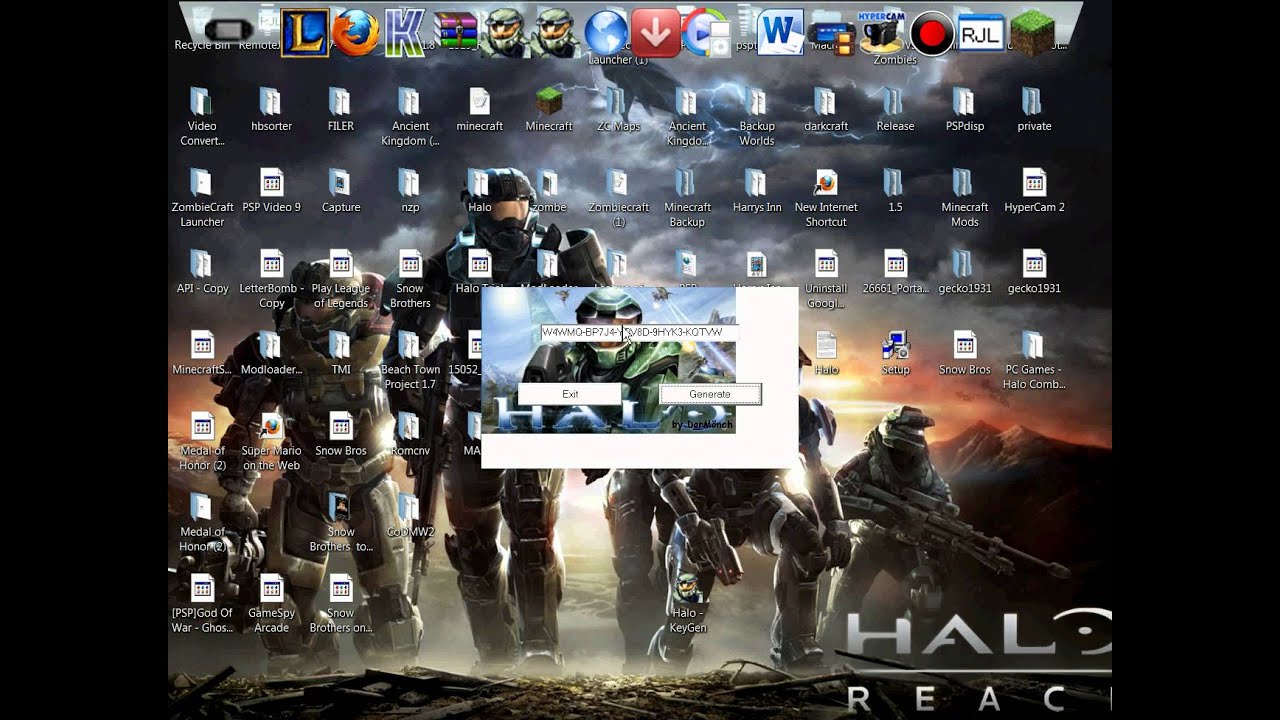Launch the HyperCam 2 desktop shortcut
Screen dimensions: 1280x720
[x=1034, y=191]
